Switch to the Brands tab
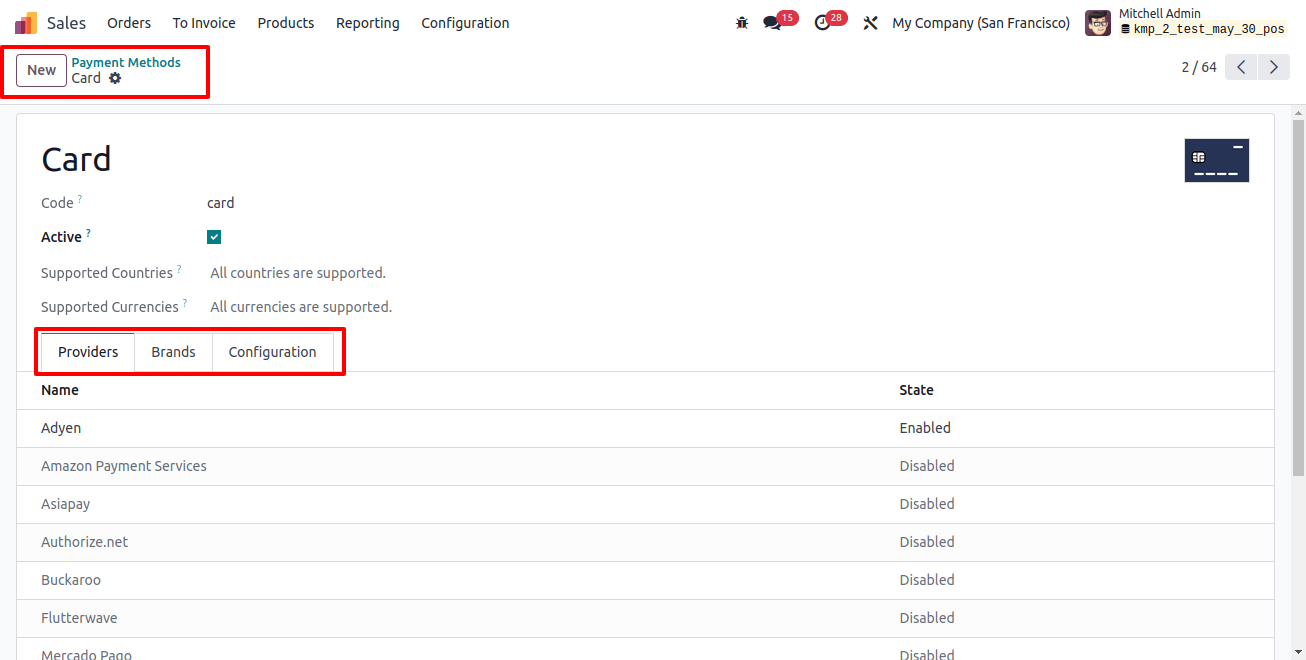 click(x=173, y=352)
